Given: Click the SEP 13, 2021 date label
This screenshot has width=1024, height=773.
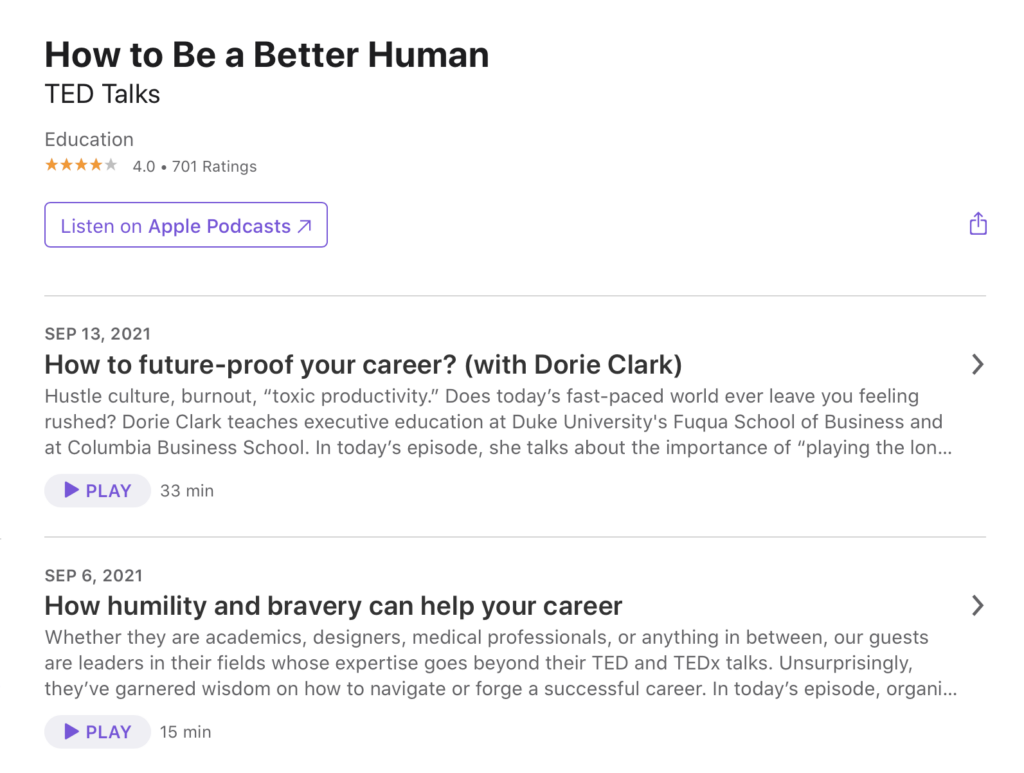Looking at the screenshot, I should (x=98, y=334).
